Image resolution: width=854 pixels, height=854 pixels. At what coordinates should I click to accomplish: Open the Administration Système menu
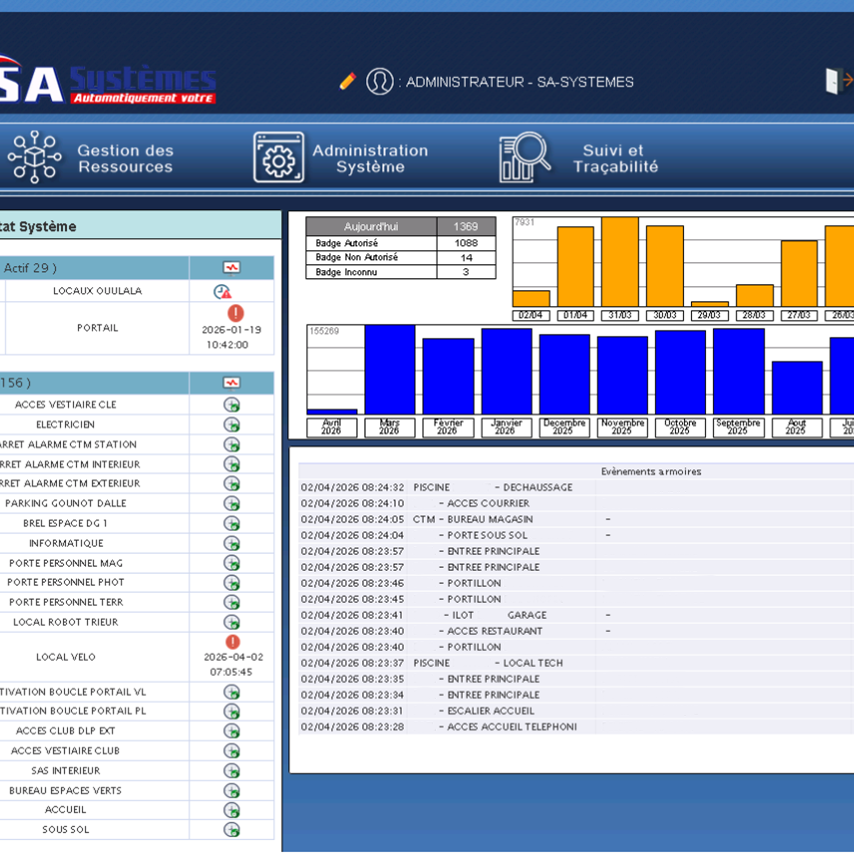(x=369, y=158)
